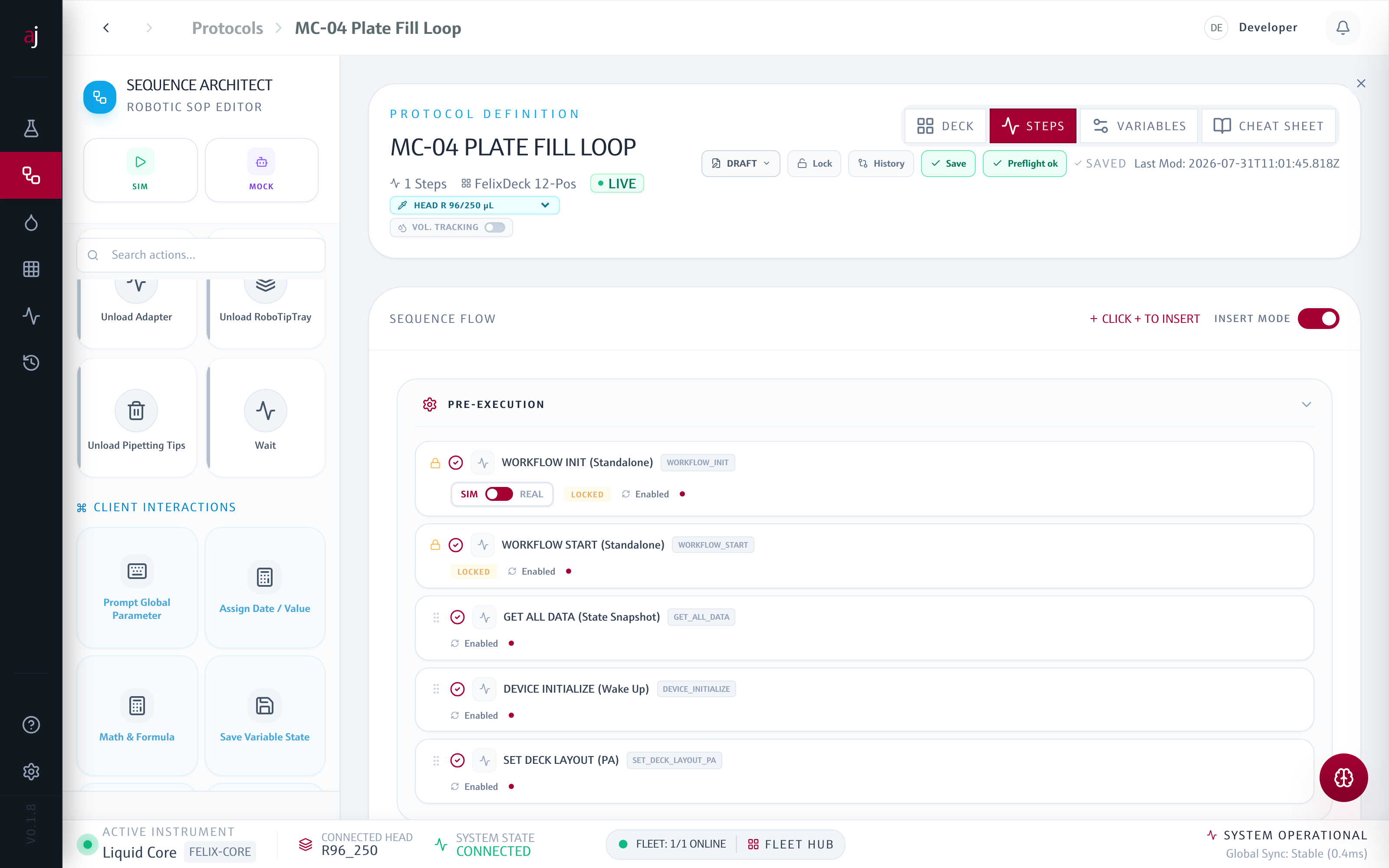Click the Lock button
The image size is (1389, 868).
point(814,164)
